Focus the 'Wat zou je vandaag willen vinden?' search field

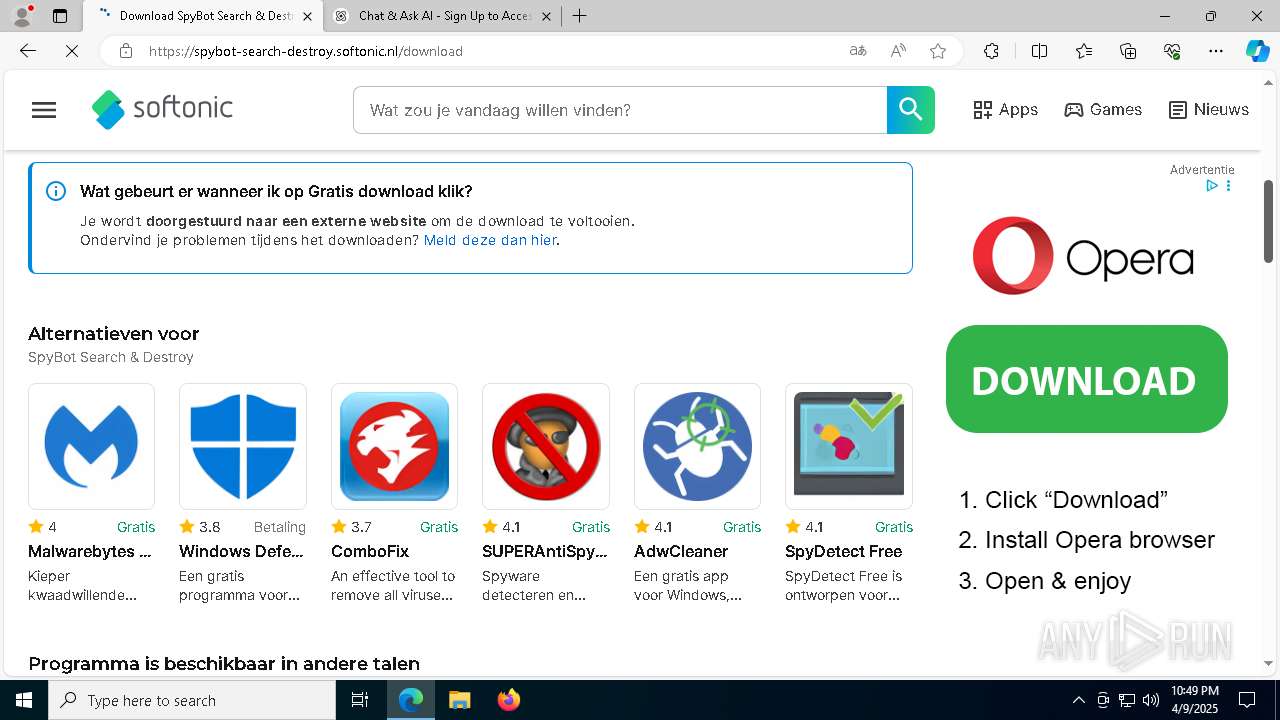(x=620, y=110)
